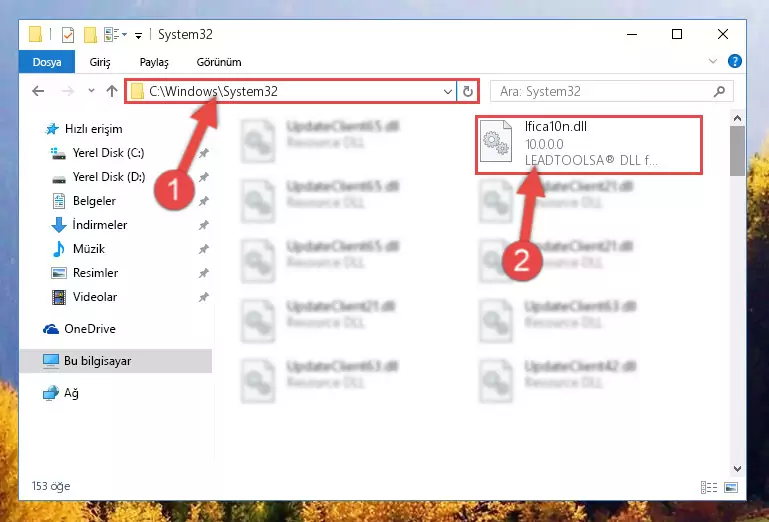The width and height of the screenshot is (769, 522).
Task: Open Resimler folder in sidebar
Action: (95, 273)
